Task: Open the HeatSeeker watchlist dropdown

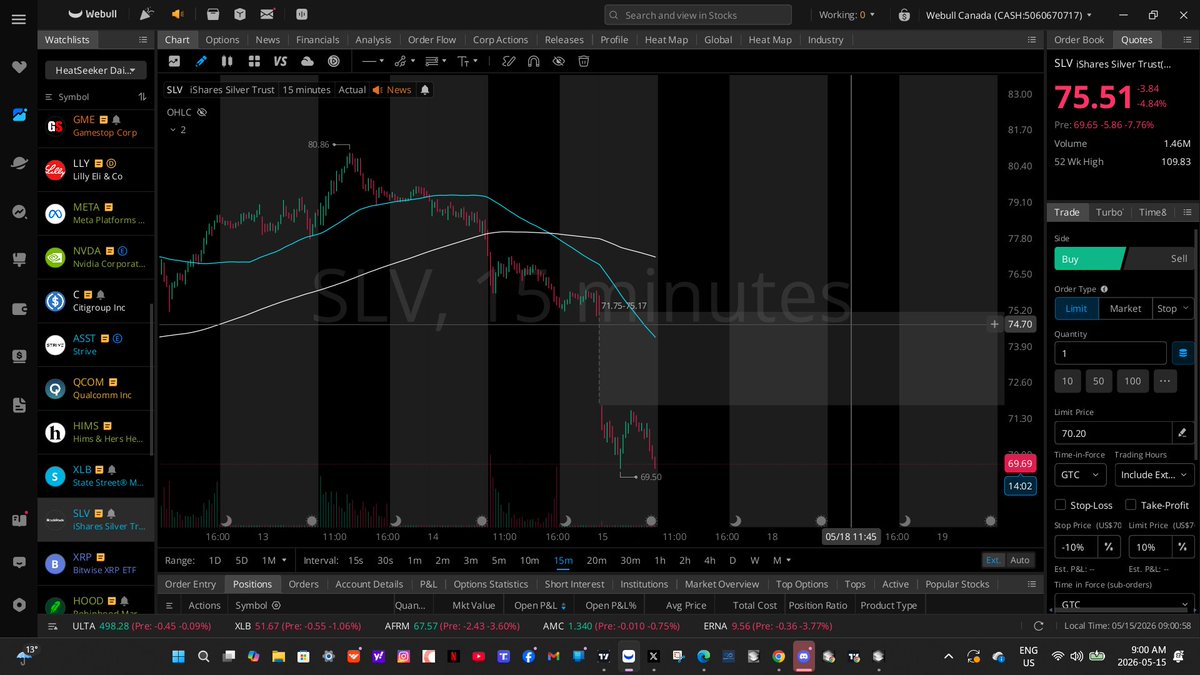Action: click(x=96, y=70)
